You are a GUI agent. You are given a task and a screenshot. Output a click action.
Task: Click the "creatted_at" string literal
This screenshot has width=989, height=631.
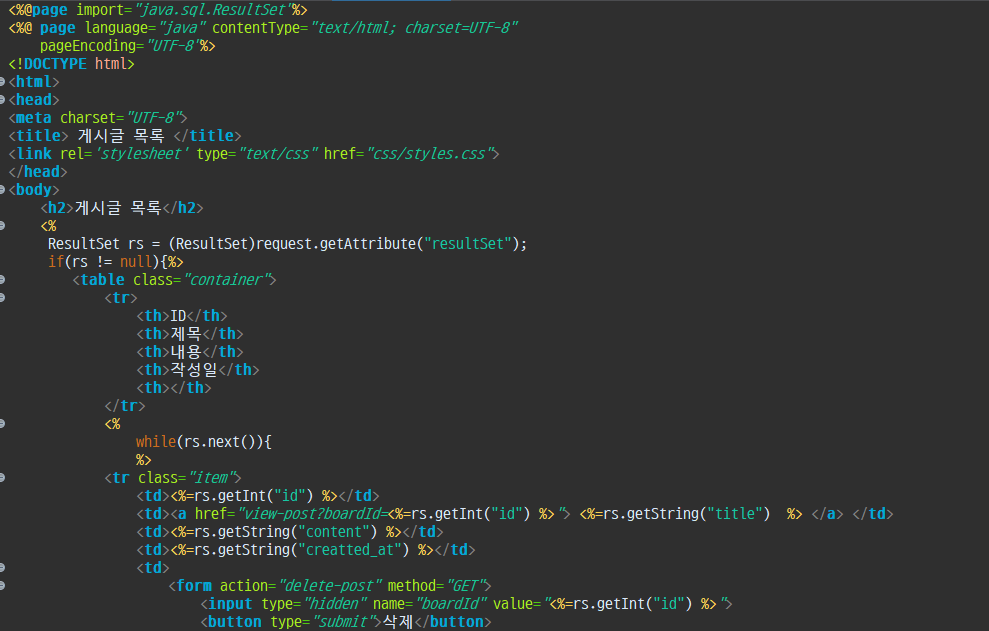pos(354,550)
